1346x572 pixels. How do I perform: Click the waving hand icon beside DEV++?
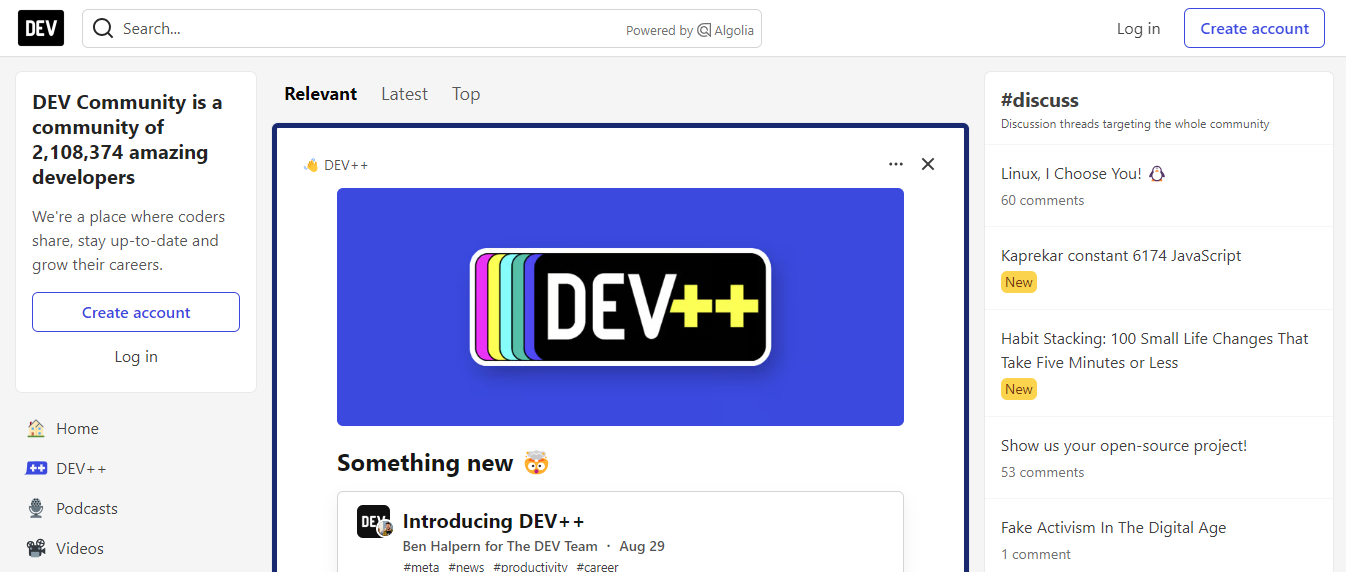coord(311,165)
